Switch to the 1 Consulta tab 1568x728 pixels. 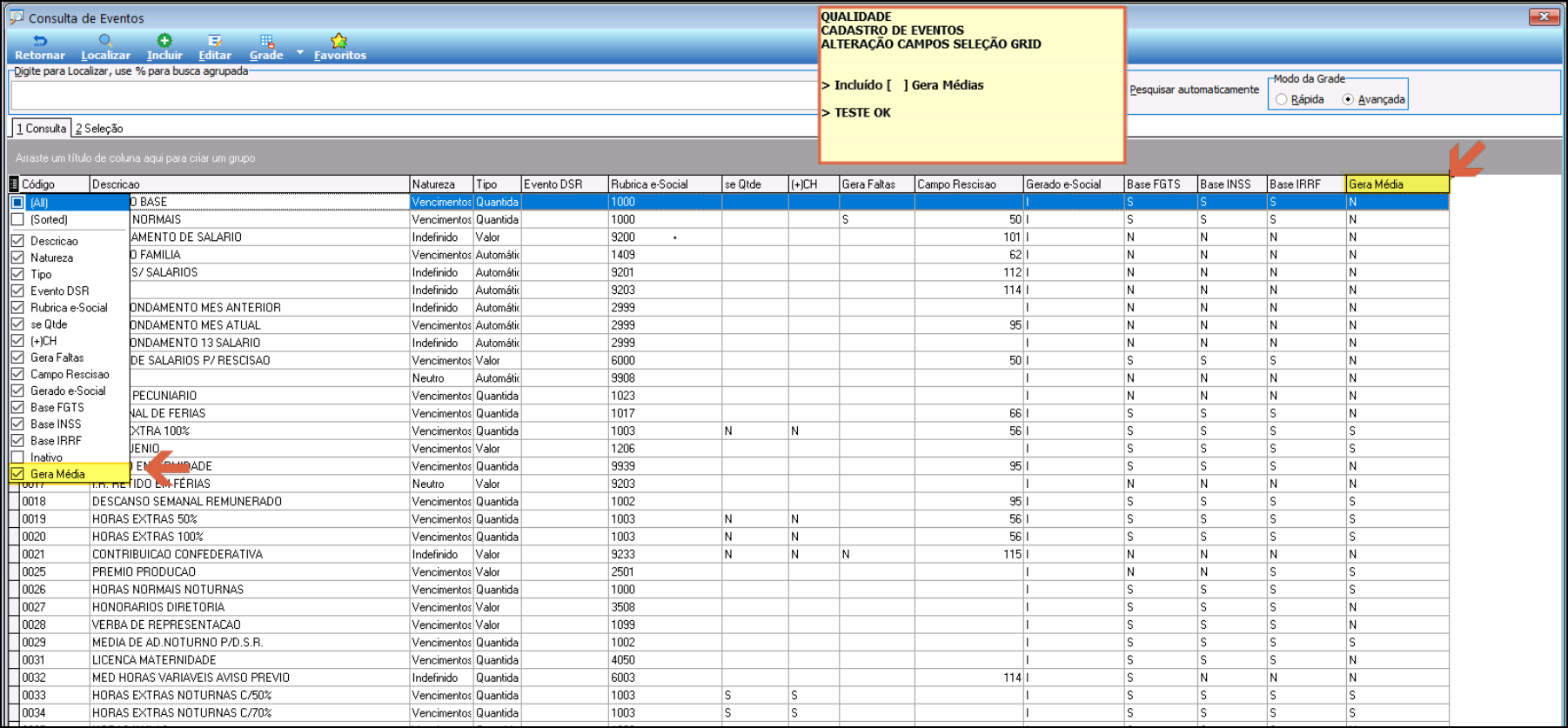click(x=41, y=129)
